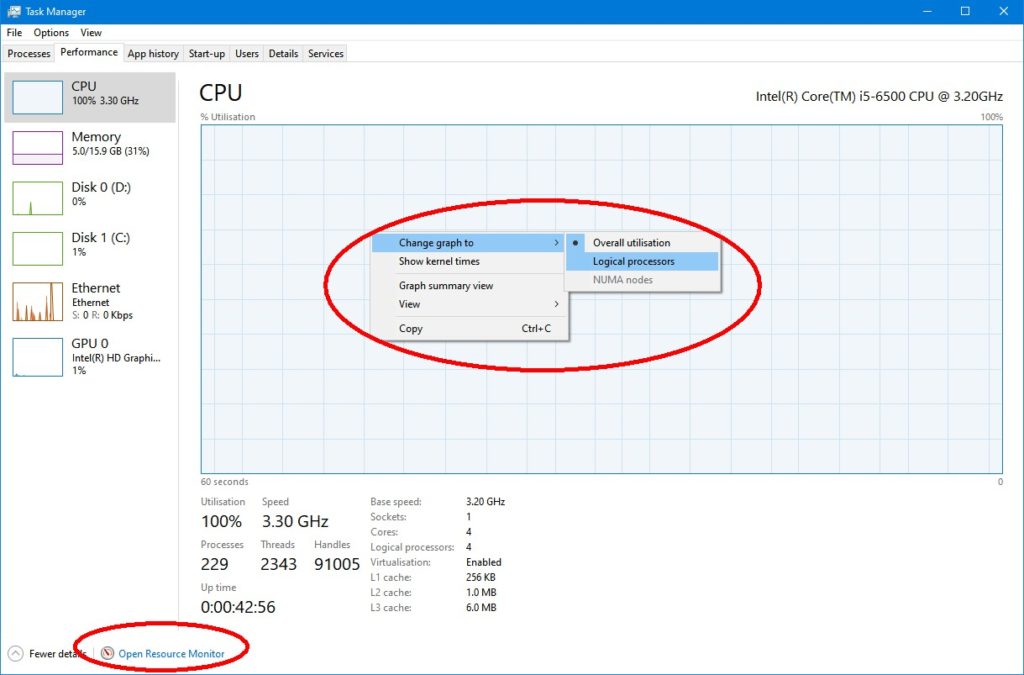1024x675 pixels.
Task: Click the Open Resource Monitor link
Action: tap(171, 653)
